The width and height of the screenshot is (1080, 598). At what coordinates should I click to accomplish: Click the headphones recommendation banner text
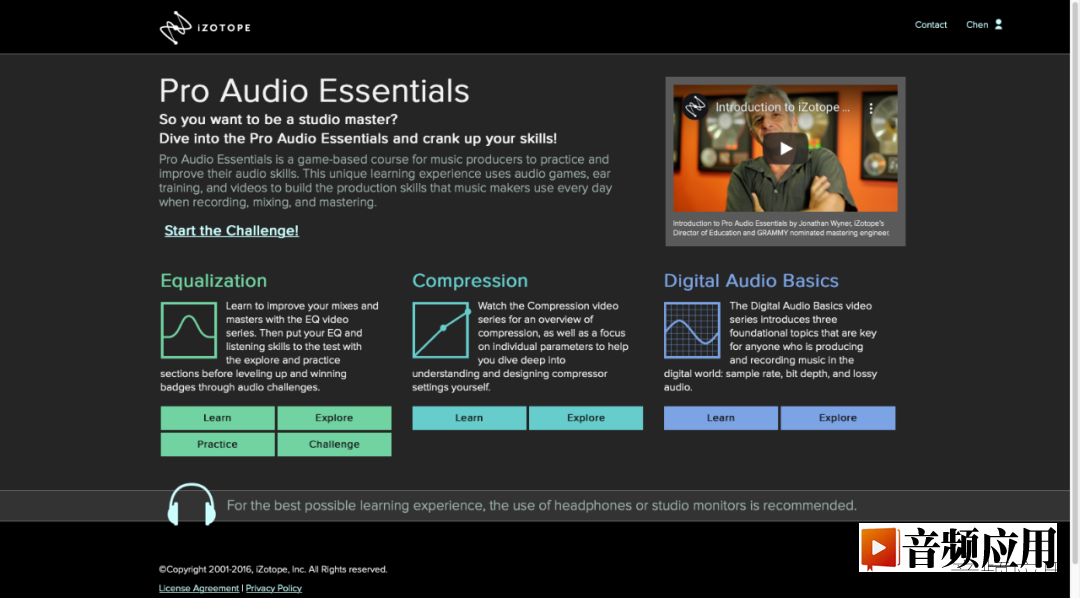tap(541, 506)
